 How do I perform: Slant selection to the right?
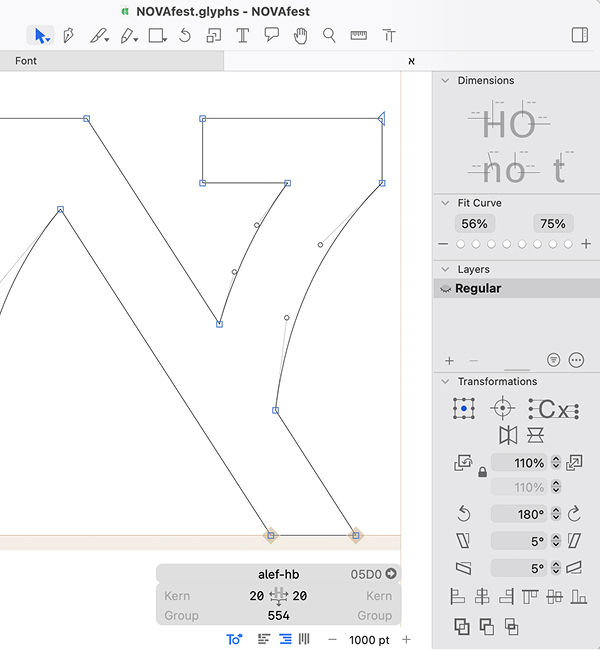click(x=574, y=541)
